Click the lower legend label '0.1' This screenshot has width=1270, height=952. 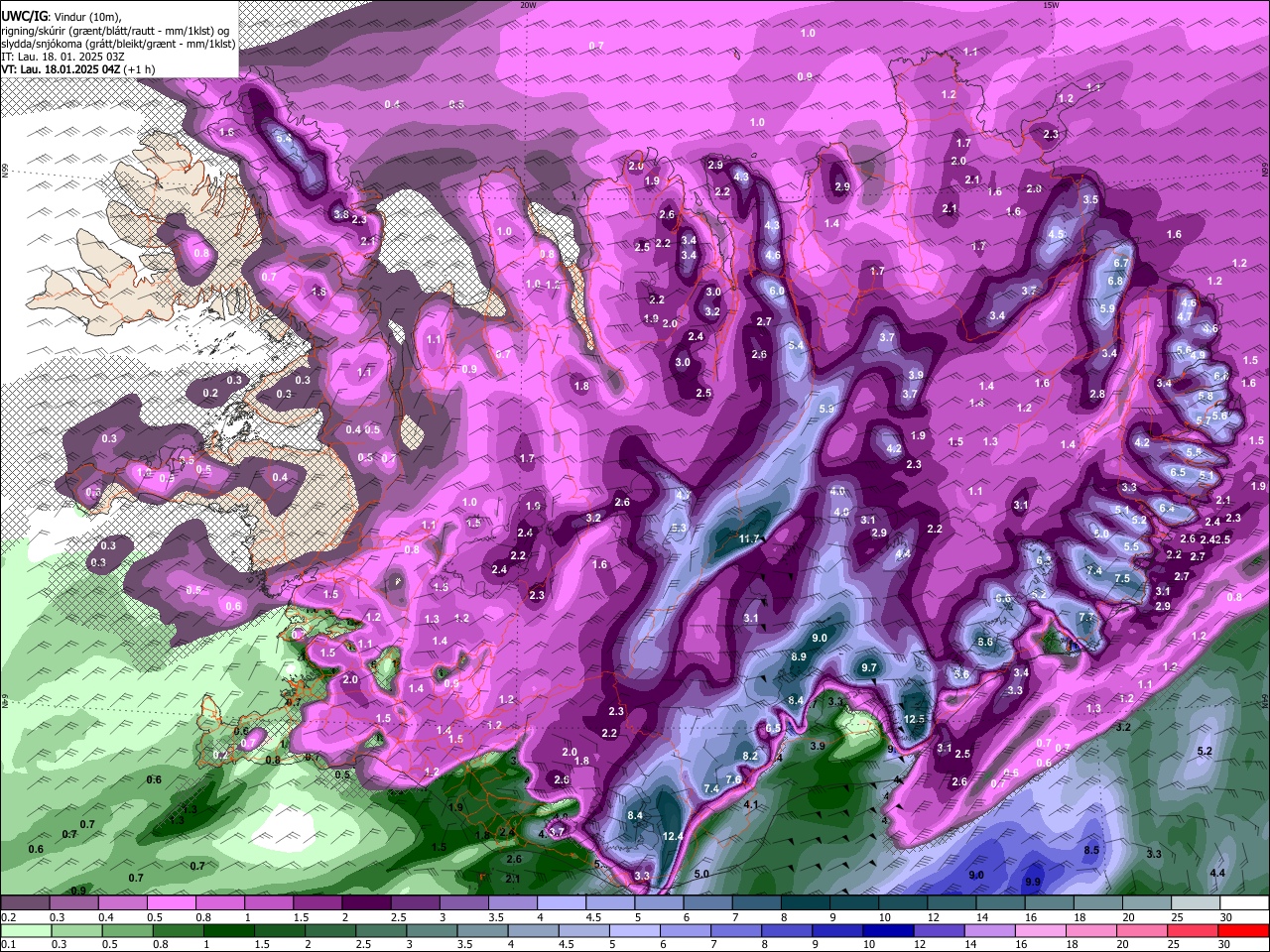tap(8, 946)
